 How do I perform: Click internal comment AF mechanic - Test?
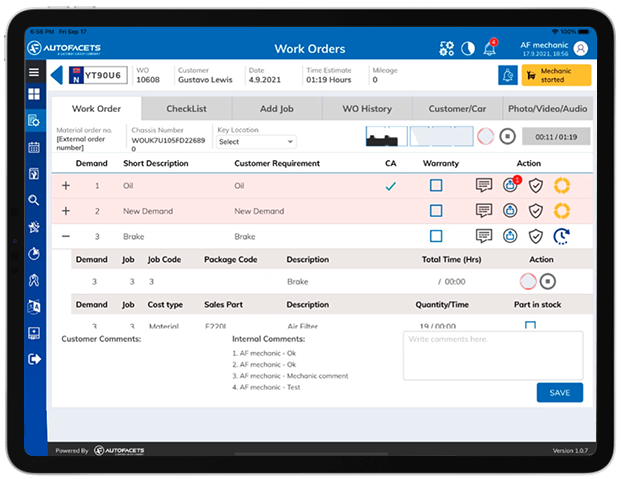click(x=266, y=387)
